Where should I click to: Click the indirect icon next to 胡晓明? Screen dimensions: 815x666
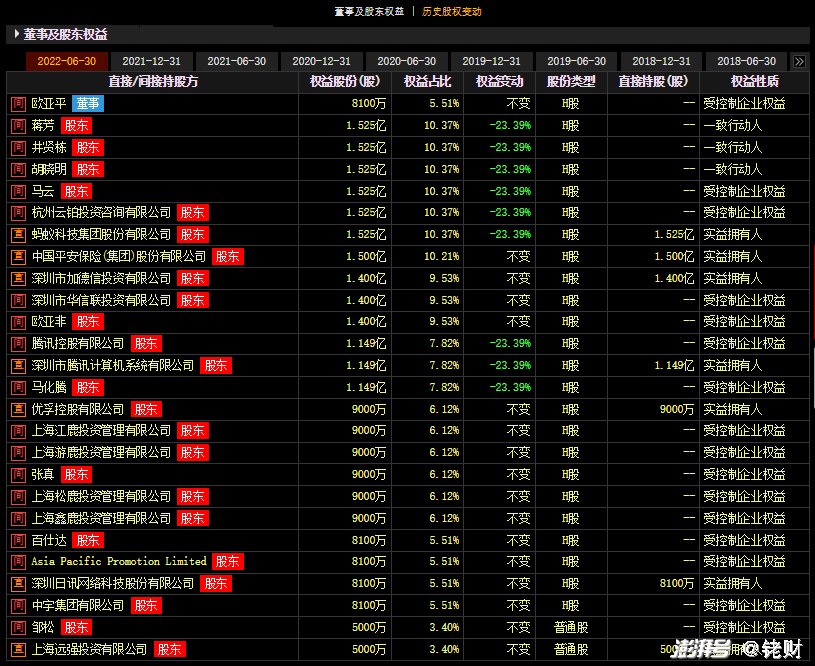point(19,169)
